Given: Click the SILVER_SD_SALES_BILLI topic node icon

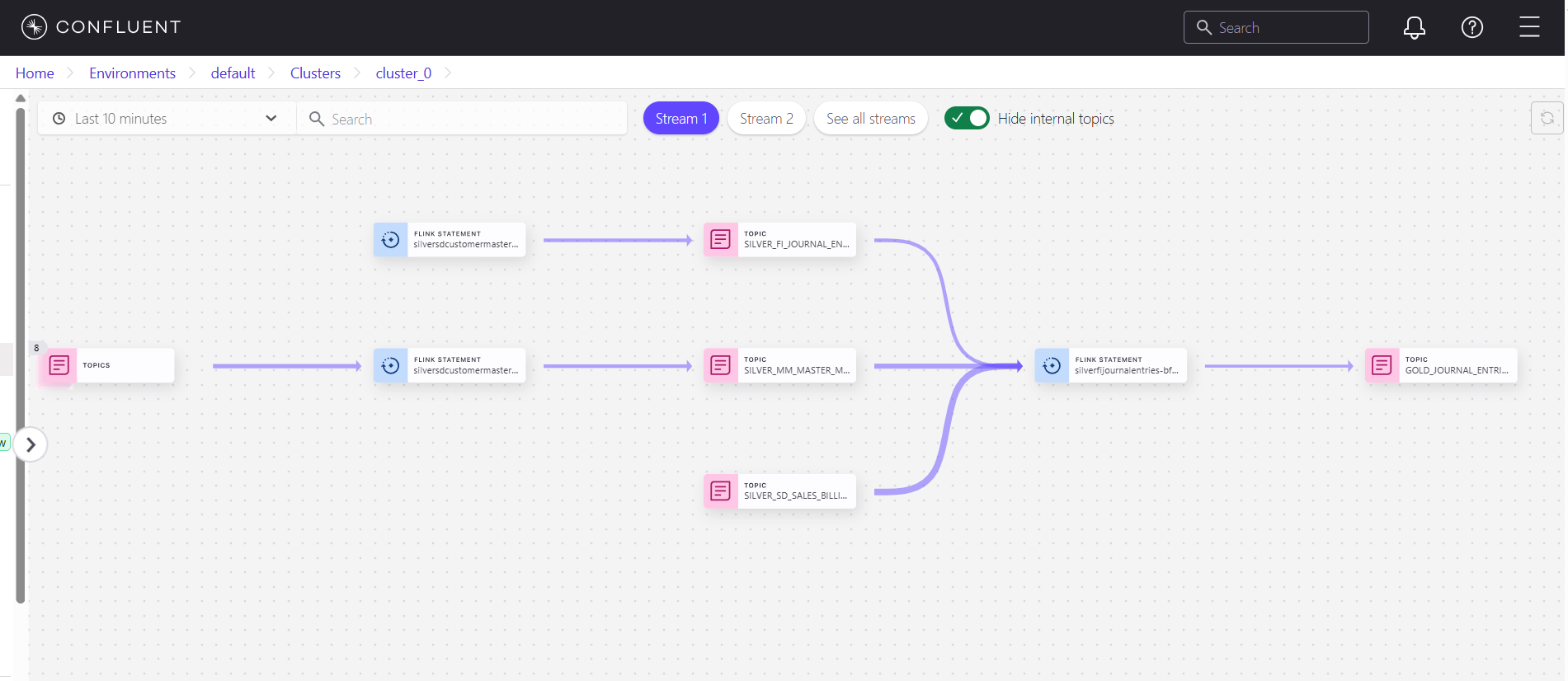Looking at the screenshot, I should point(720,491).
